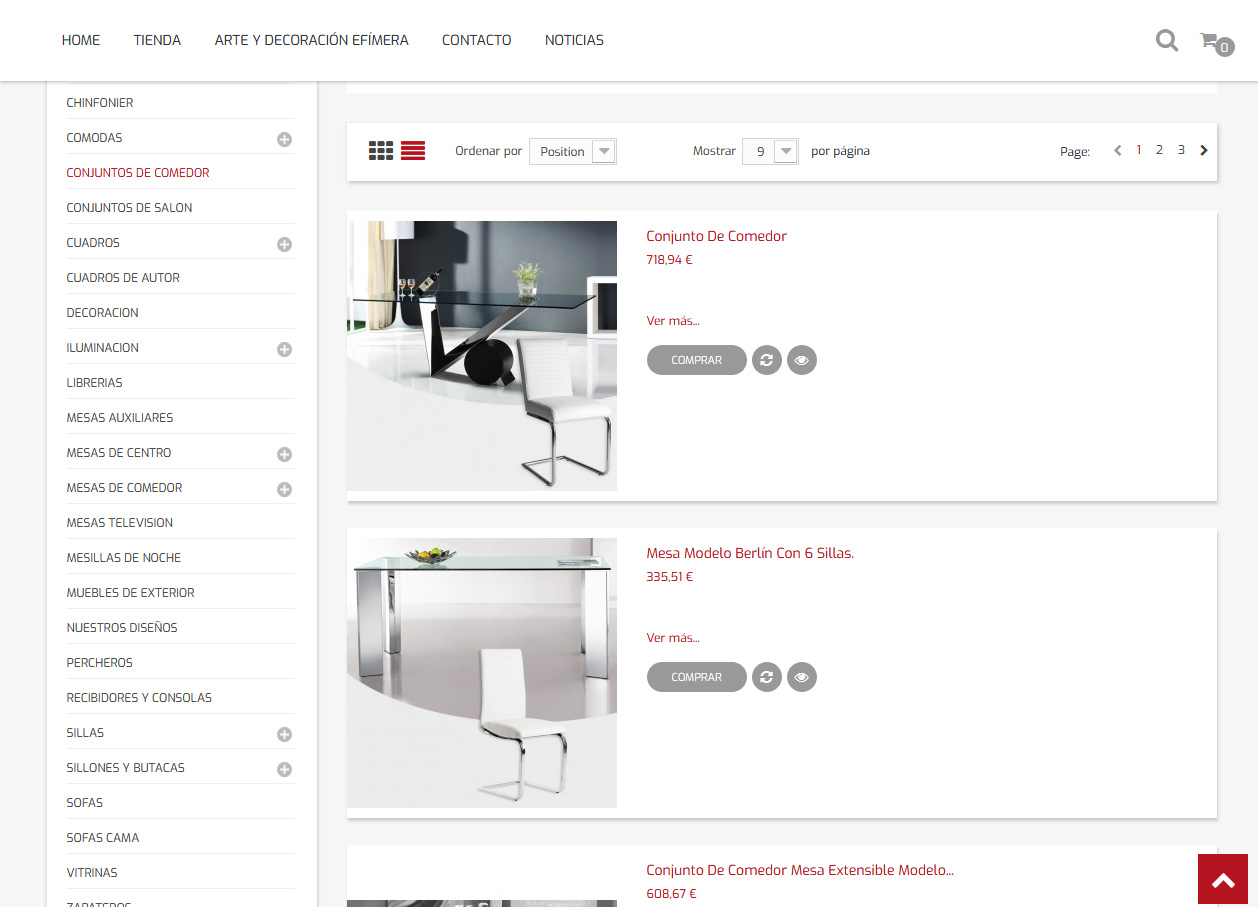Select the MESAS DE CENTRO category label
The image size is (1258, 907).
click(x=119, y=453)
